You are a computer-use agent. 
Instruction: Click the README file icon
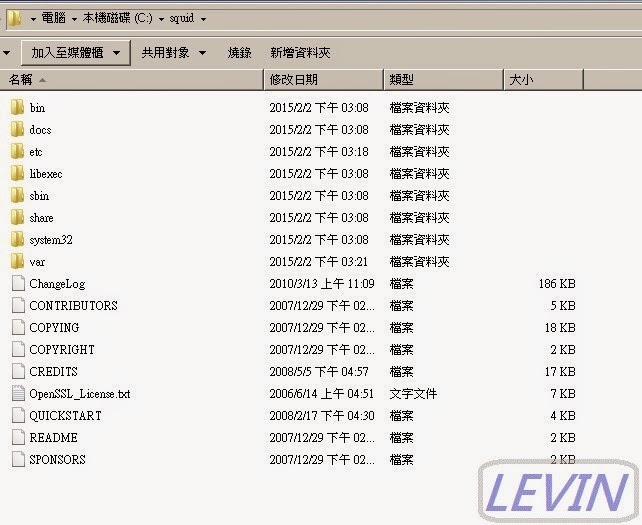pos(18,437)
